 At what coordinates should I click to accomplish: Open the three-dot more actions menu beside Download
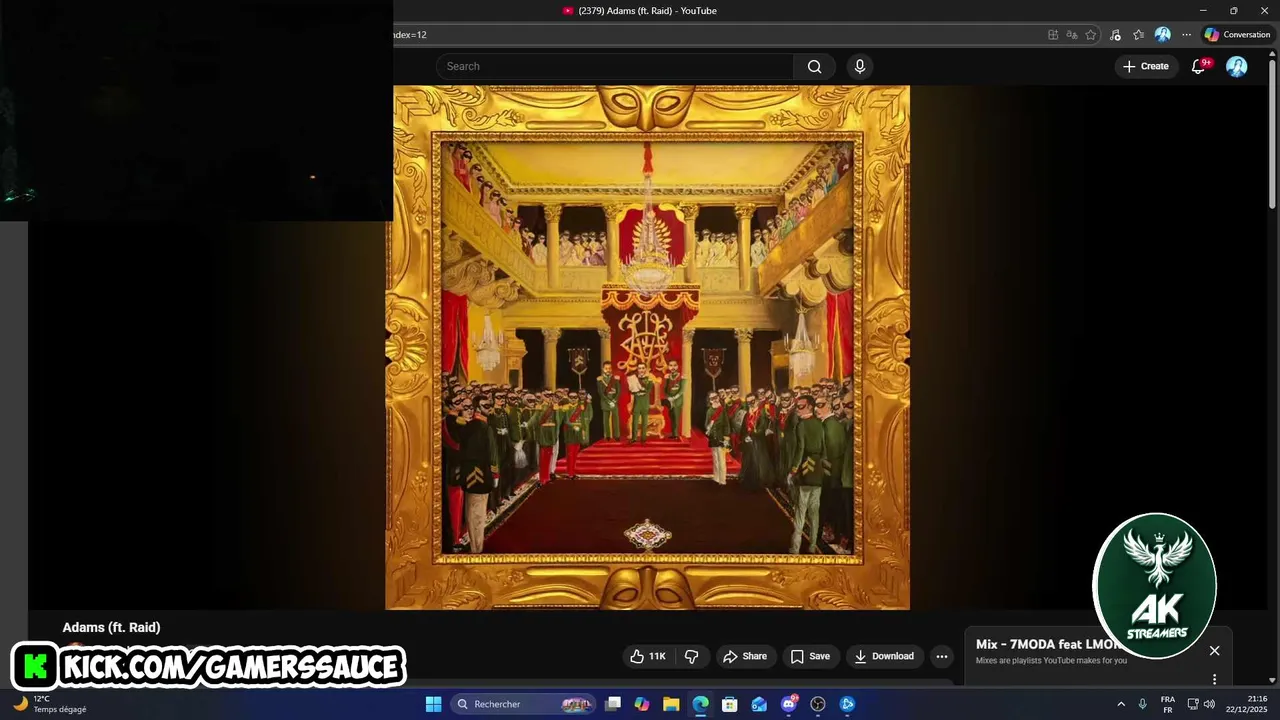[x=941, y=656]
